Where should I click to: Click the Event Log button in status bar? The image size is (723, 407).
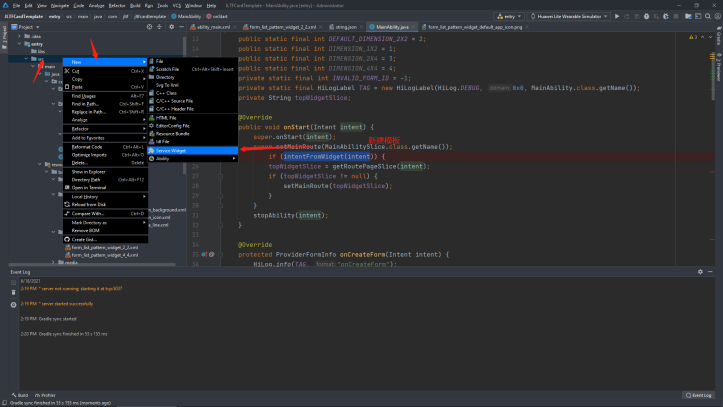(696, 395)
